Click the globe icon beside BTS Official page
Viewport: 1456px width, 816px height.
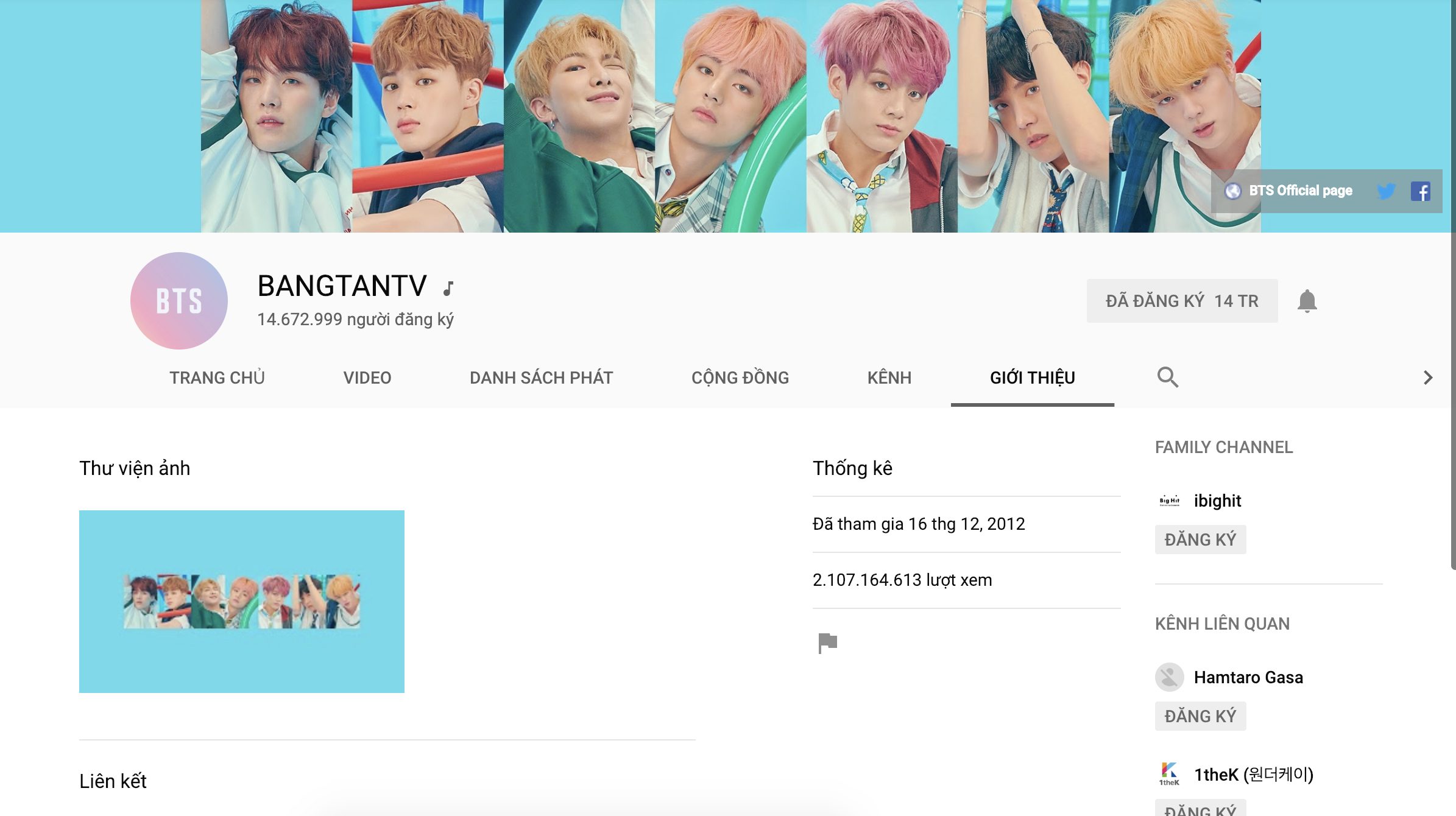pyautogui.click(x=1232, y=191)
